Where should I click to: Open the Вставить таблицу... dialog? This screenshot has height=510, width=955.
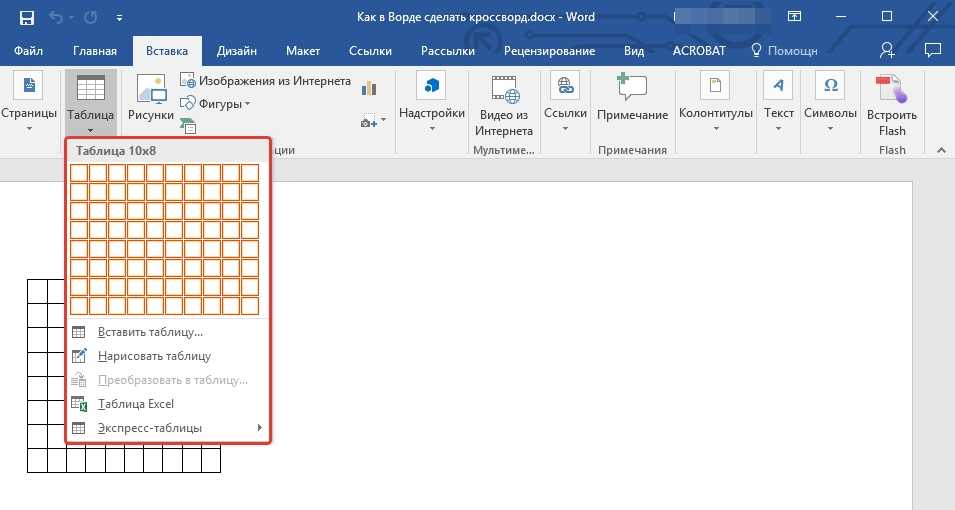tap(150, 332)
